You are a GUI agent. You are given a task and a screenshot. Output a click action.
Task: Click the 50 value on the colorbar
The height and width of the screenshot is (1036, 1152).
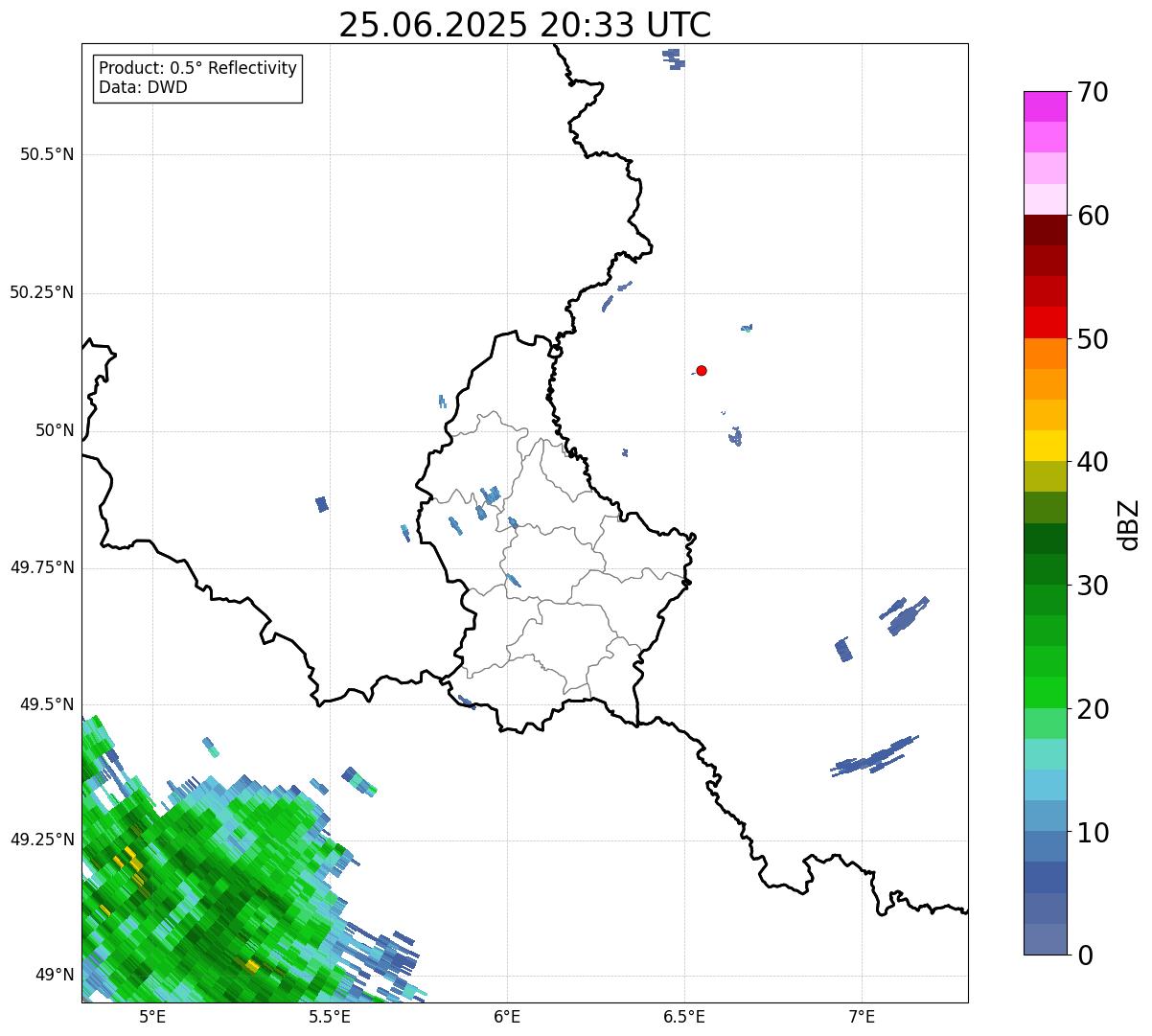tap(1093, 339)
